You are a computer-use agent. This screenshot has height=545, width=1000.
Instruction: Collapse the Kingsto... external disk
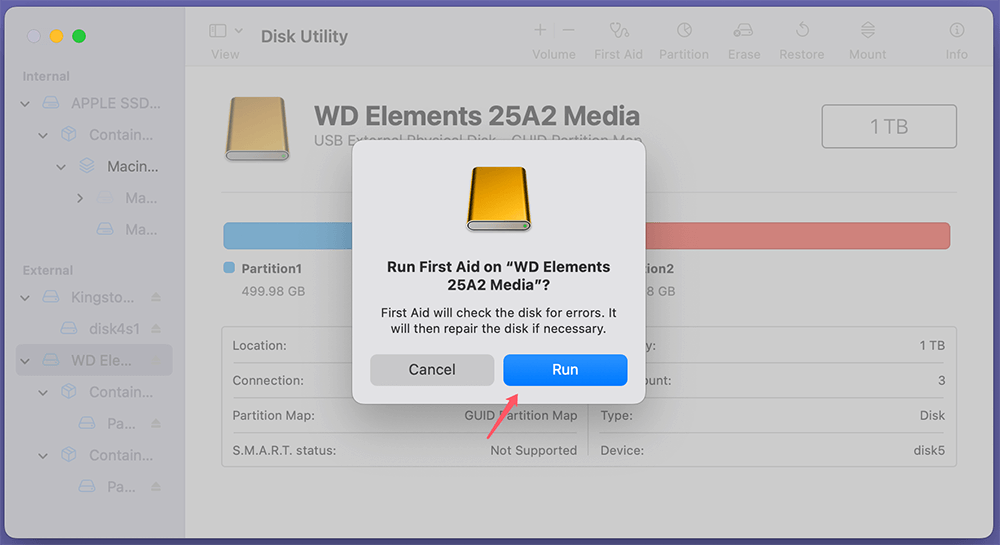[x=25, y=298]
